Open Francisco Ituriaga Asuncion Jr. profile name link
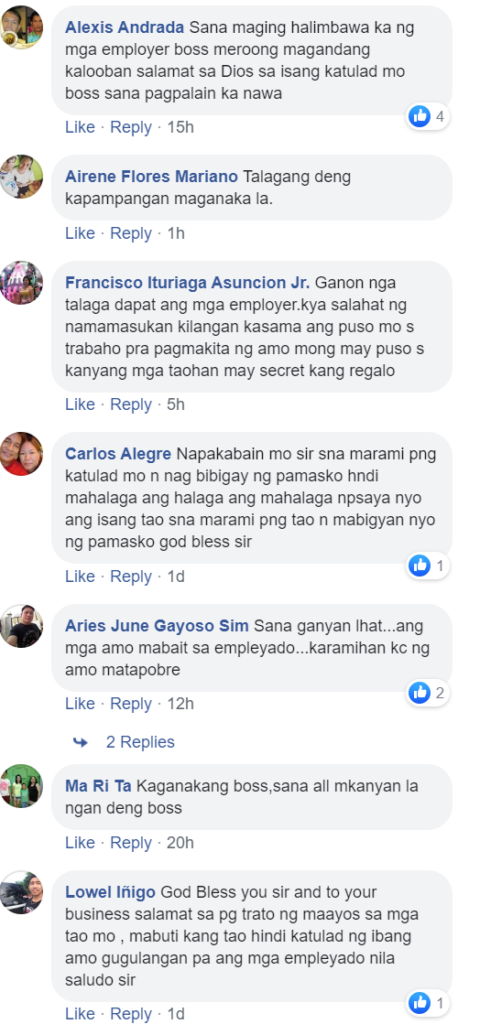Screen dimensions: 480x1024 [x=187, y=283]
